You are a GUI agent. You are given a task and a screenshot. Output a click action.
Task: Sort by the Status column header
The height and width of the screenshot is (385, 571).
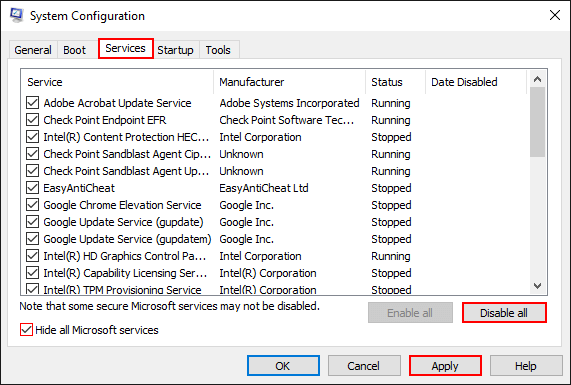[395, 82]
